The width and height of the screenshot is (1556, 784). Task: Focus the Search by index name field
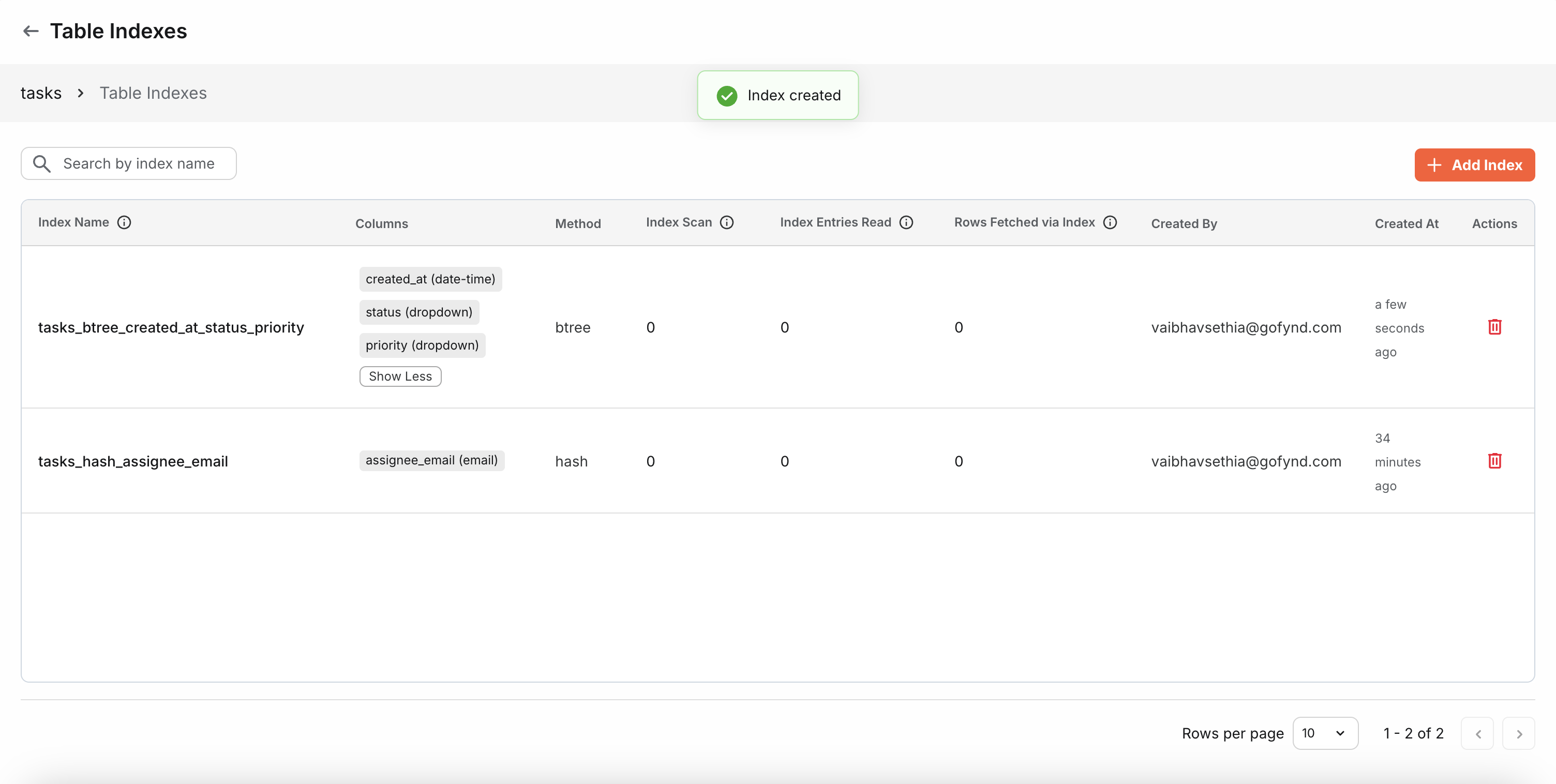tap(139, 164)
